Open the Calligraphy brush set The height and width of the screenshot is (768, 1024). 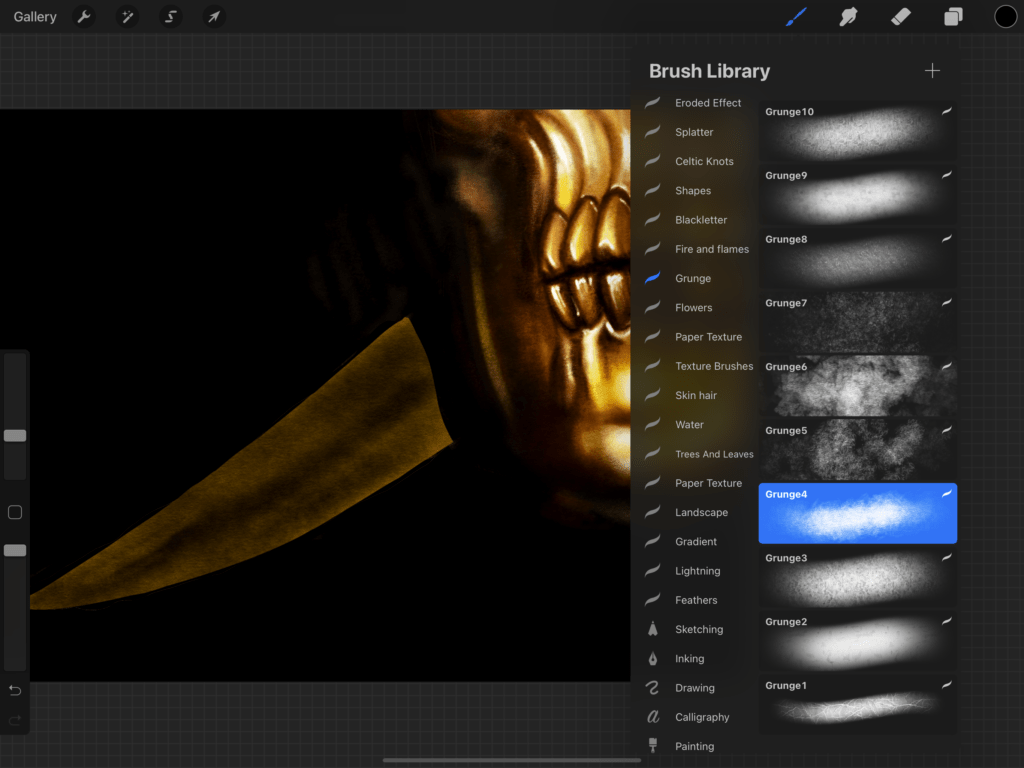pyautogui.click(x=701, y=717)
